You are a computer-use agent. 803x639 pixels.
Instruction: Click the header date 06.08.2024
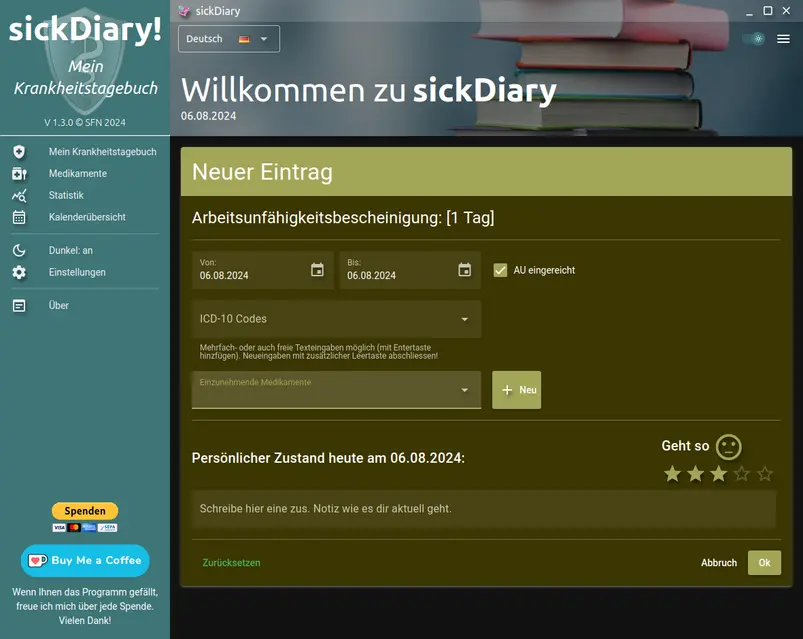(208, 116)
